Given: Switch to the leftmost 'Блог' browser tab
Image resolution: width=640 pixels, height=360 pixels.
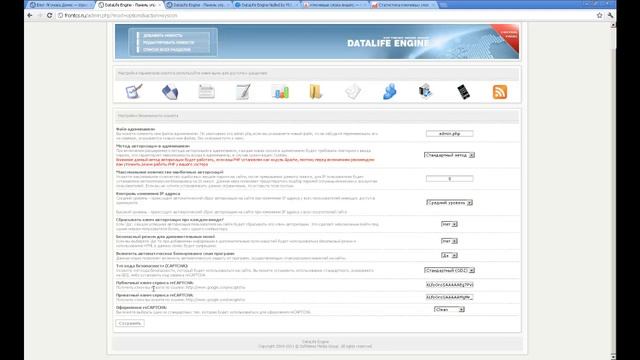Looking at the screenshot, I should (x=61, y=5).
